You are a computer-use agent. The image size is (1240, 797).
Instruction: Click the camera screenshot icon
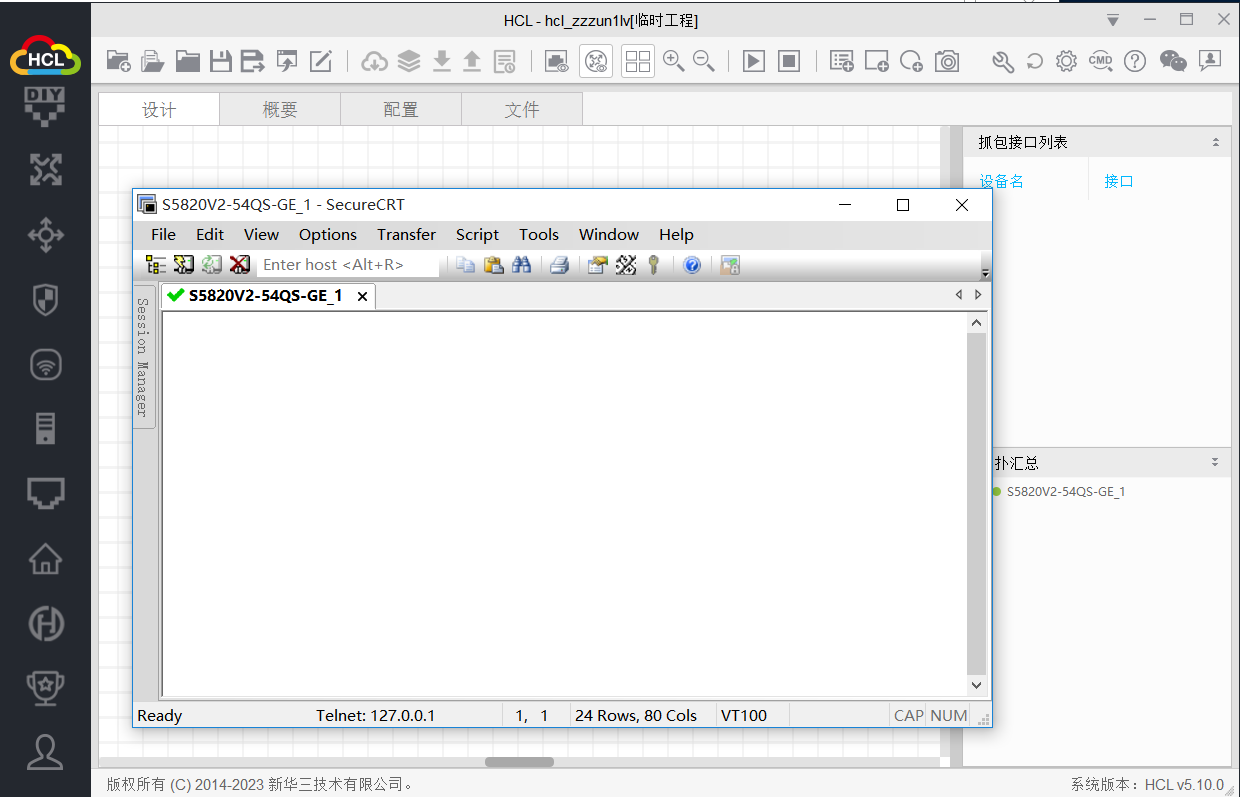pos(946,61)
